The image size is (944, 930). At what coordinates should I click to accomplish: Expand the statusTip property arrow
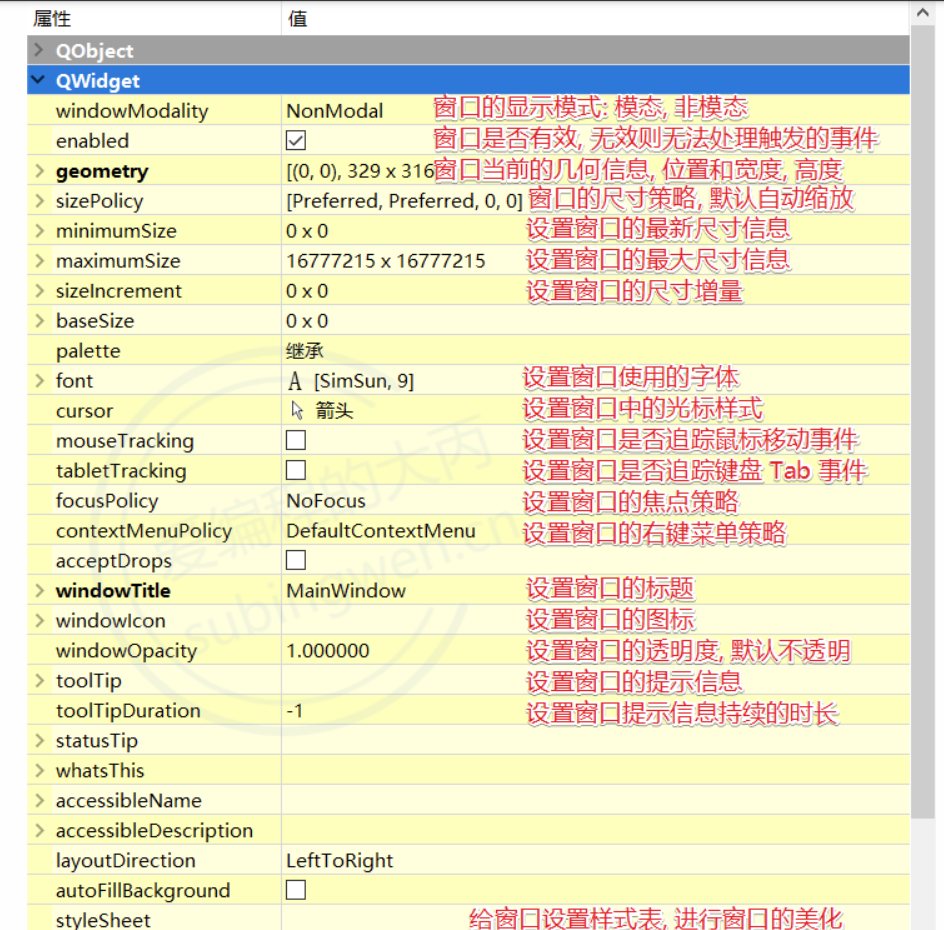click(40, 740)
